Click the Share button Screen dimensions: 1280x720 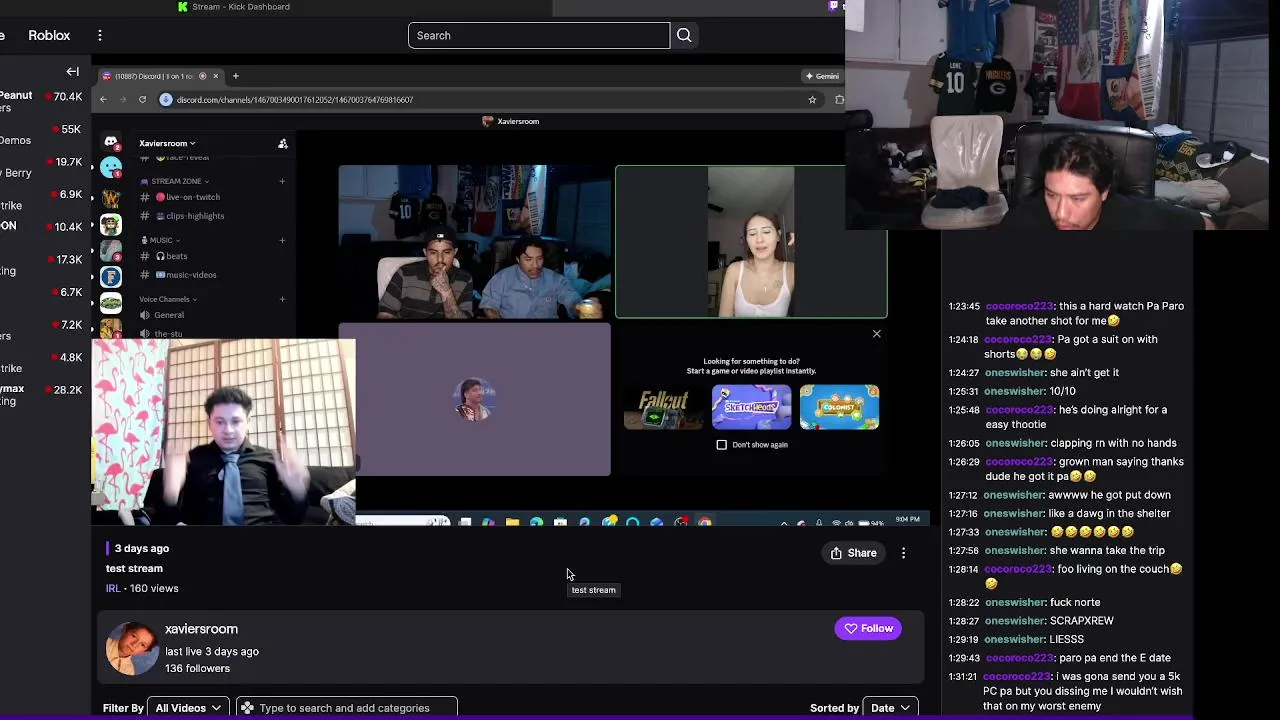click(x=853, y=553)
